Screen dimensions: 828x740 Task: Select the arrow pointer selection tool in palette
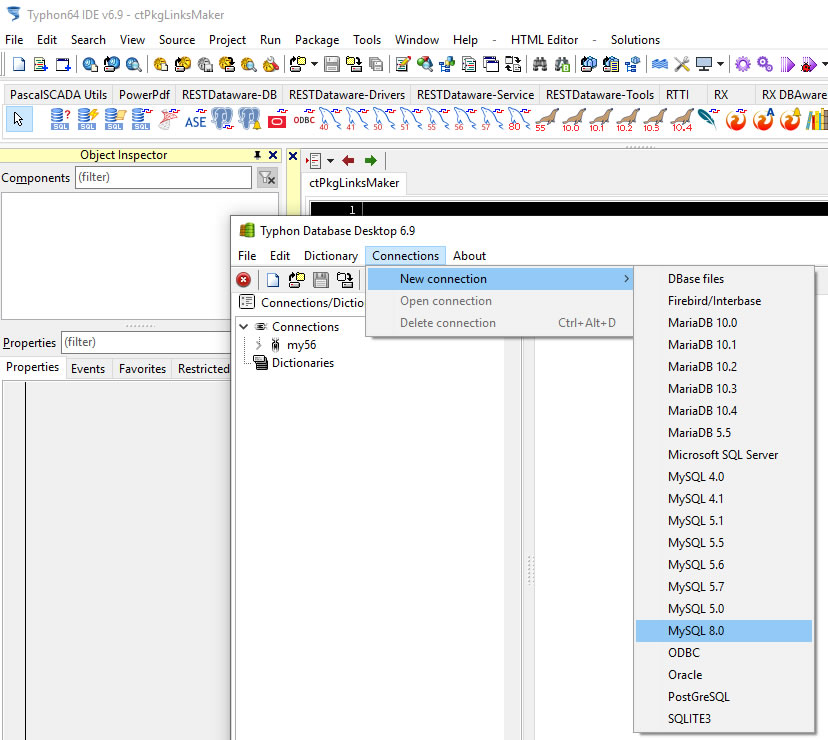coord(19,119)
